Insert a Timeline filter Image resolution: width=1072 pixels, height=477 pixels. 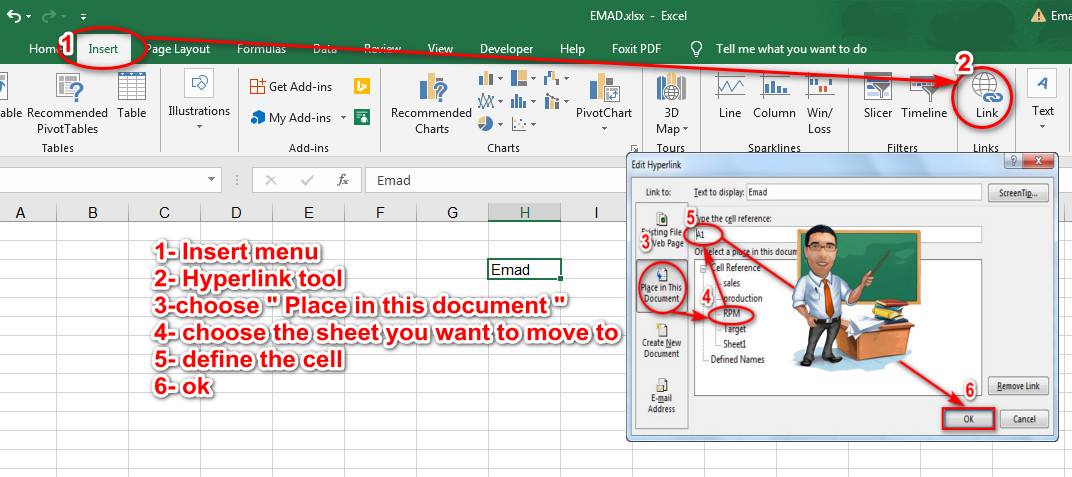[924, 96]
